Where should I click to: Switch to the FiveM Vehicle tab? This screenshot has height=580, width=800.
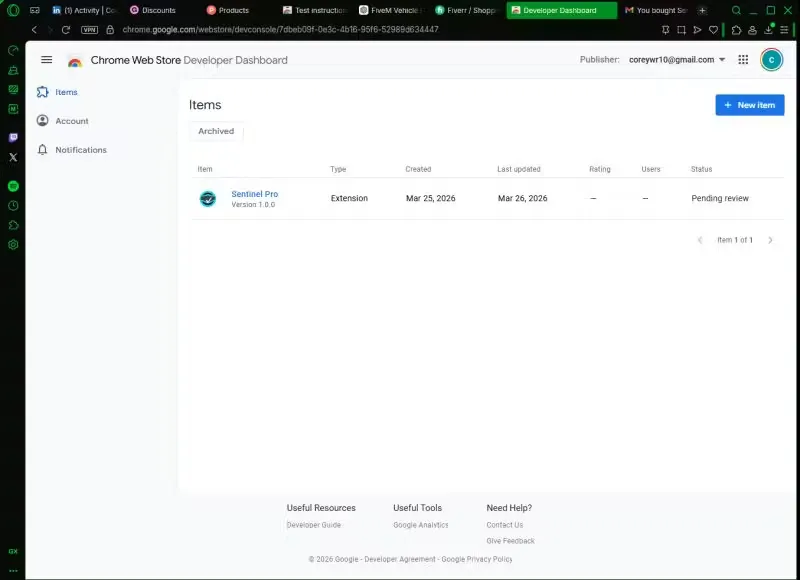[x=391, y=10]
